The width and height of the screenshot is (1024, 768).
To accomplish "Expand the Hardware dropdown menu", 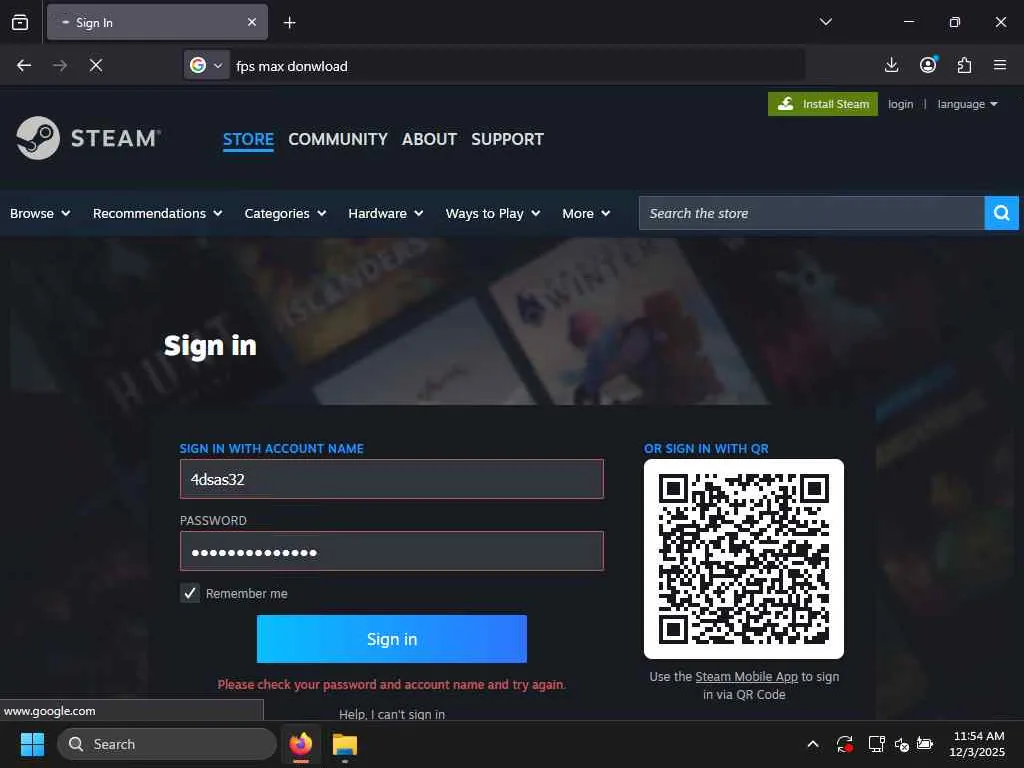I will (x=385, y=214).
